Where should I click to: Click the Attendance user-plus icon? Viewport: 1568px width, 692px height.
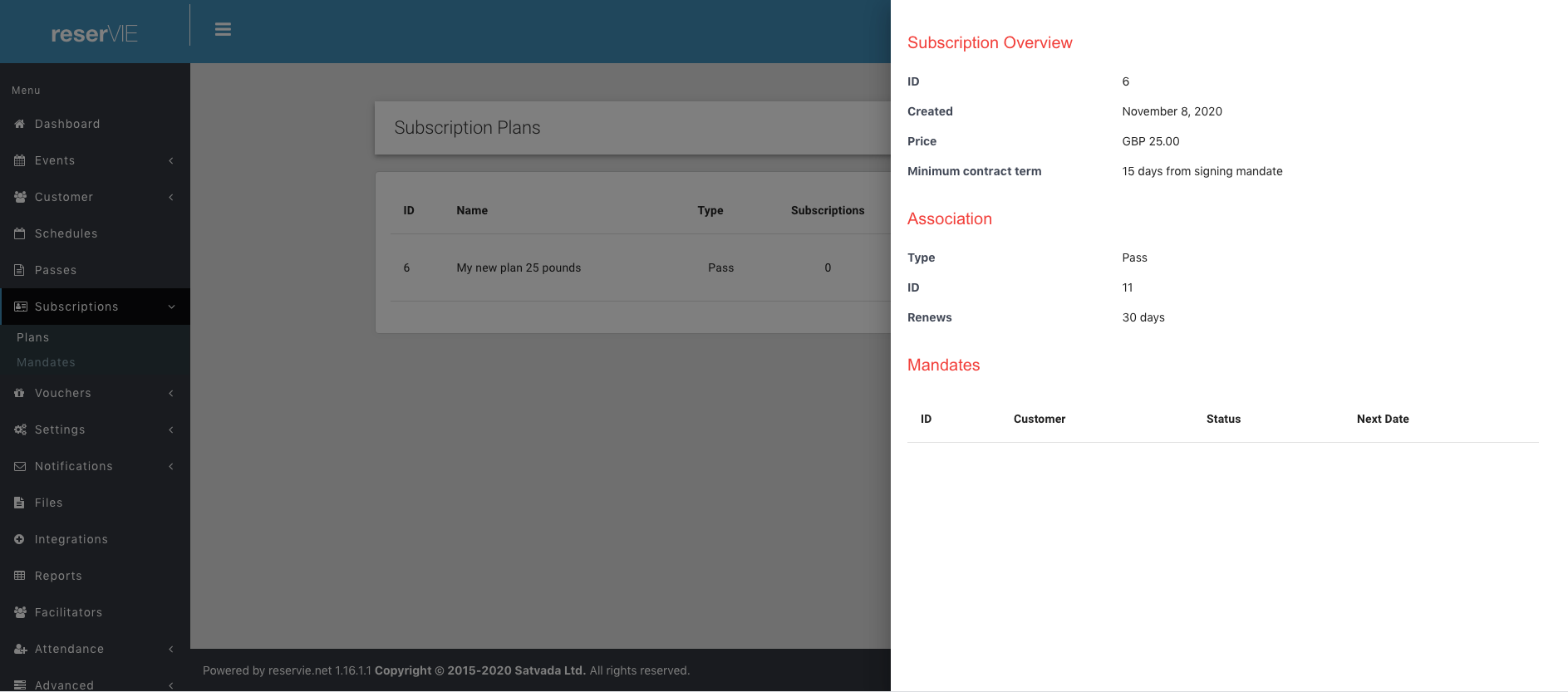[x=21, y=649]
